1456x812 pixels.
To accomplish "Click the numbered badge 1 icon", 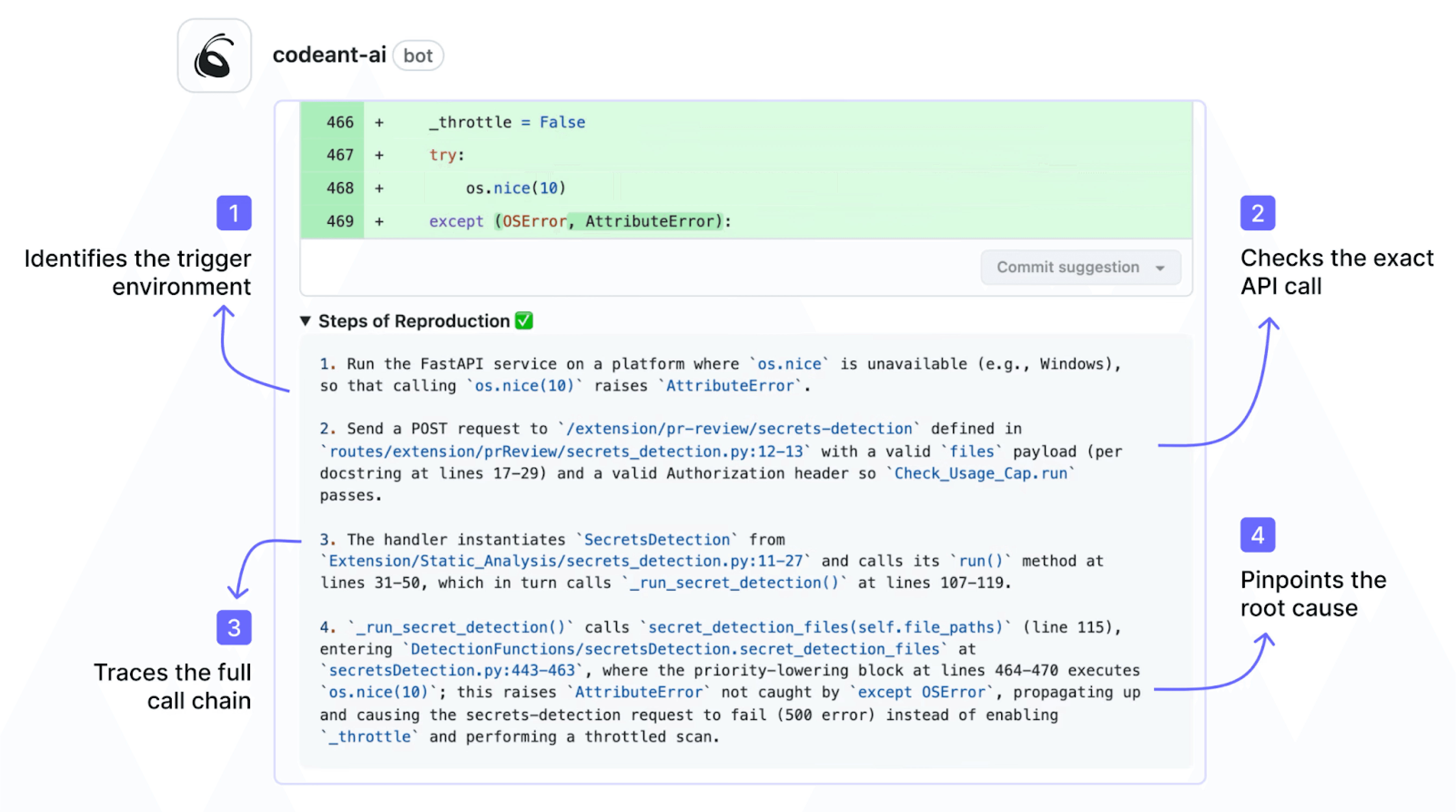I will tap(233, 213).
